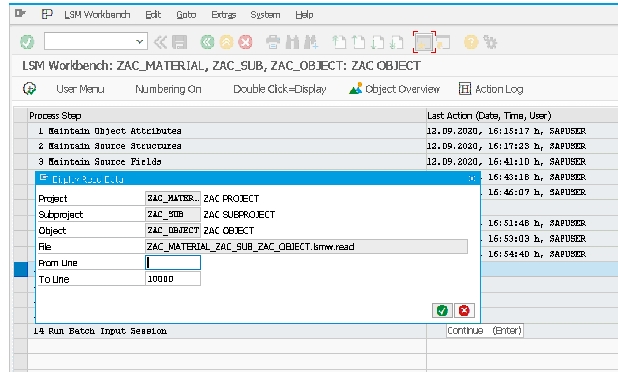Viewport: 618px width, 372px height.
Task: Open the Help menu
Action: coord(304,15)
